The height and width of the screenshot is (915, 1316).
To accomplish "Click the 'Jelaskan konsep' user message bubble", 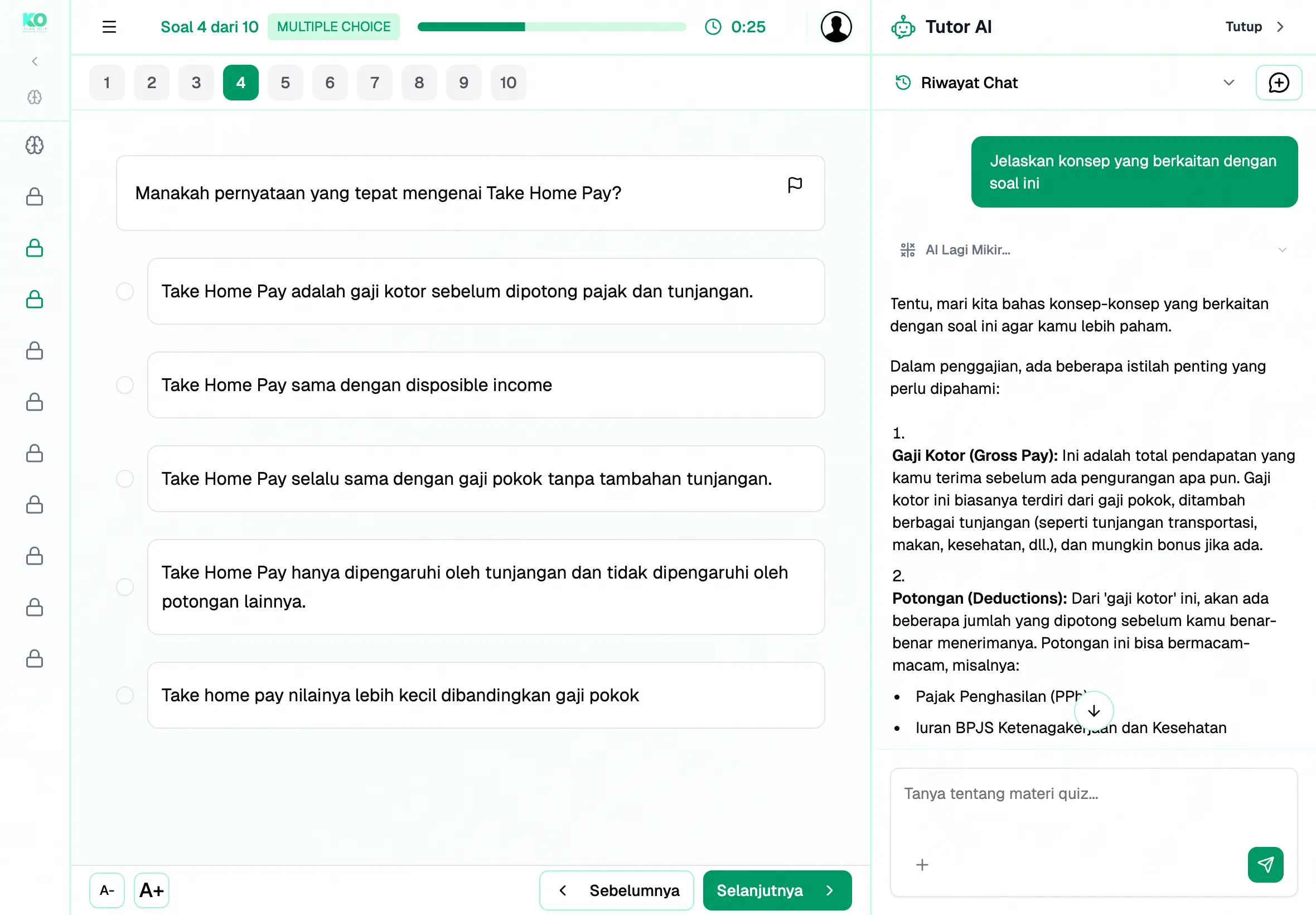I will click(1134, 171).
